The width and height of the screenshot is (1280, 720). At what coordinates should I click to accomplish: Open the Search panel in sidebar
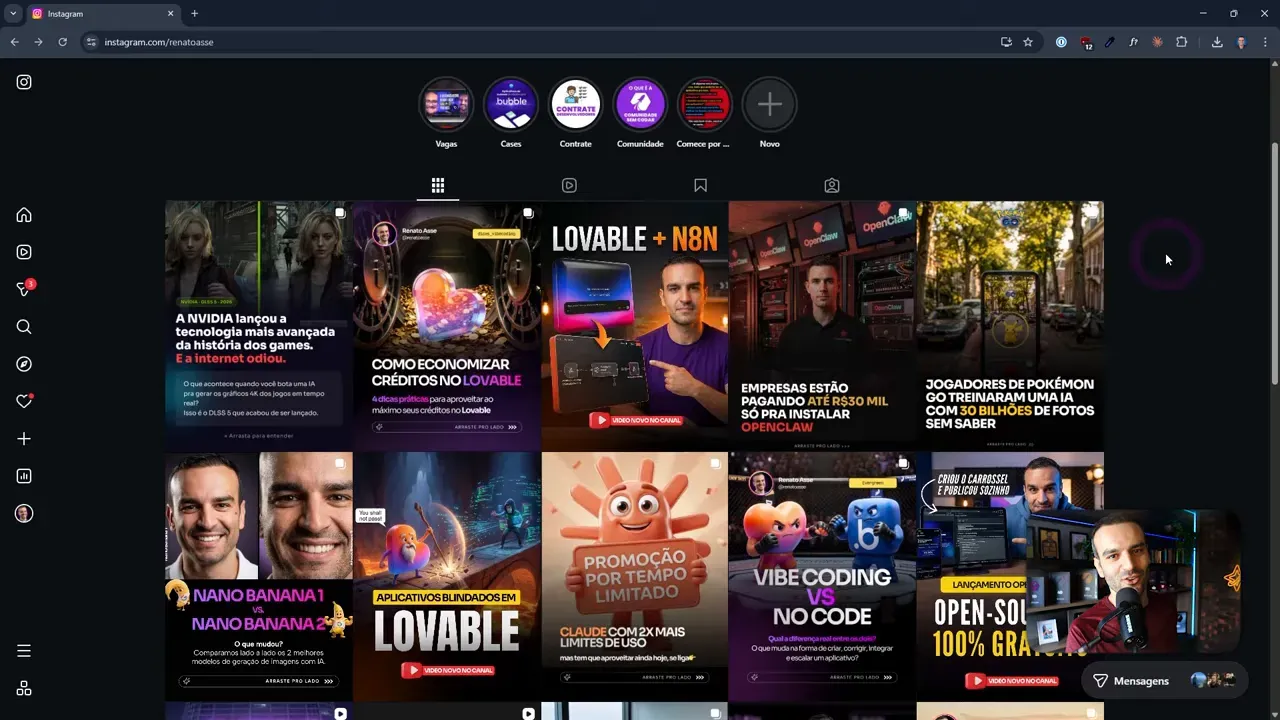coord(24,327)
